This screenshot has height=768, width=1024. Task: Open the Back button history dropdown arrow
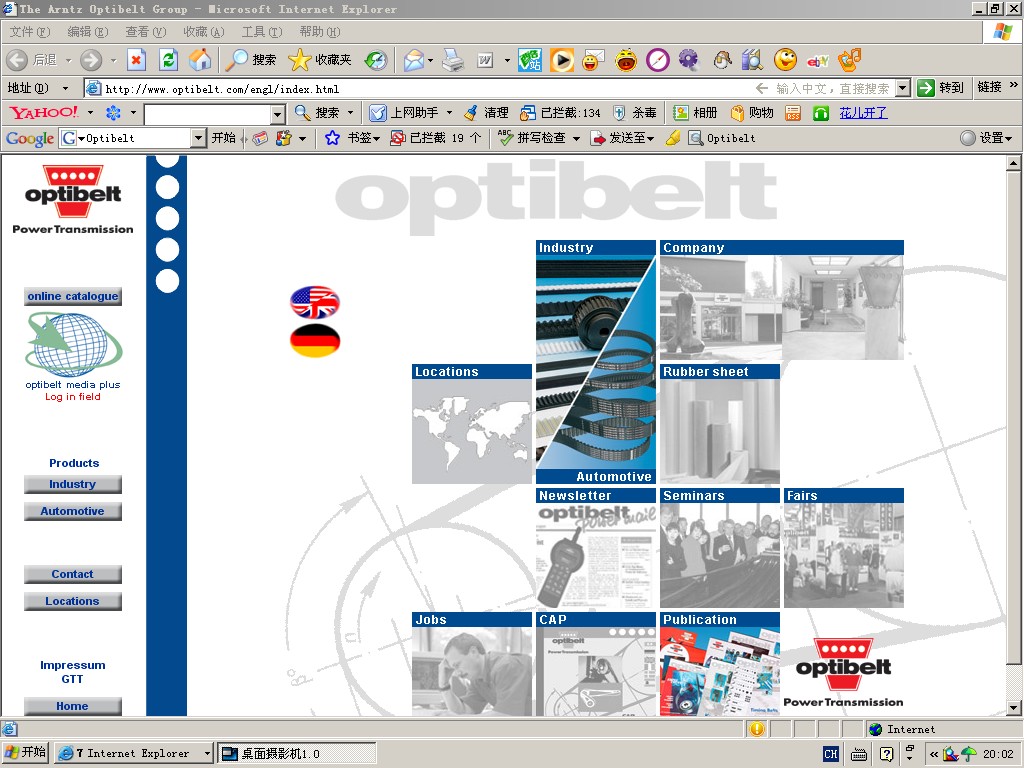[68, 60]
